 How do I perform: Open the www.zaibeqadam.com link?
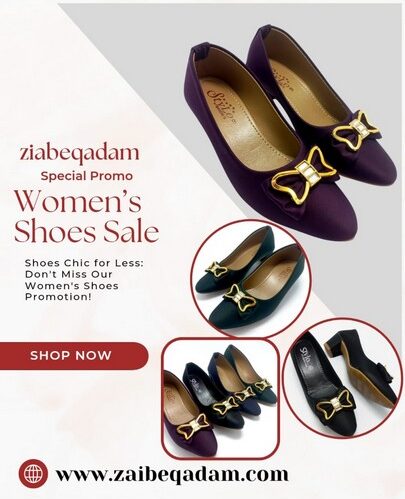[x=172, y=474]
